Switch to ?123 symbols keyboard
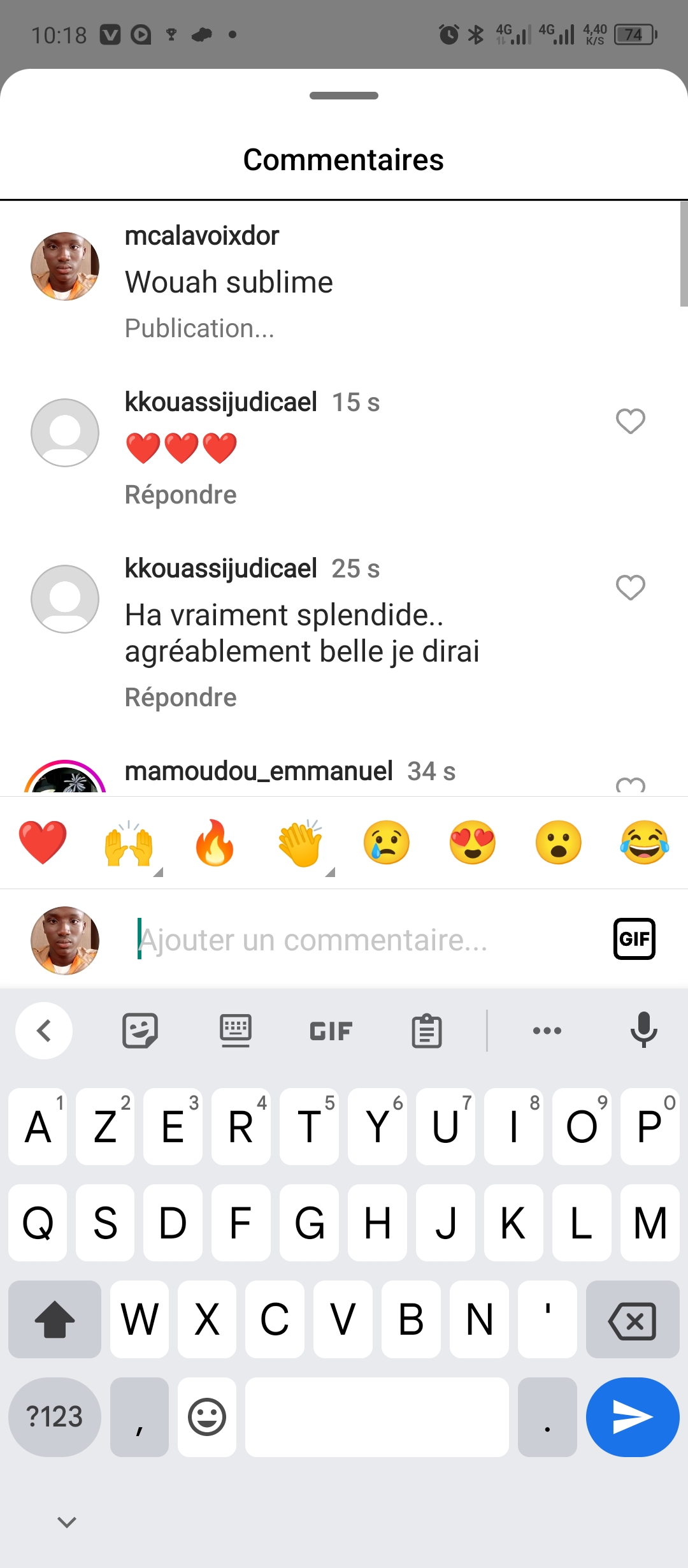This screenshot has width=688, height=1568. pyautogui.click(x=55, y=1417)
